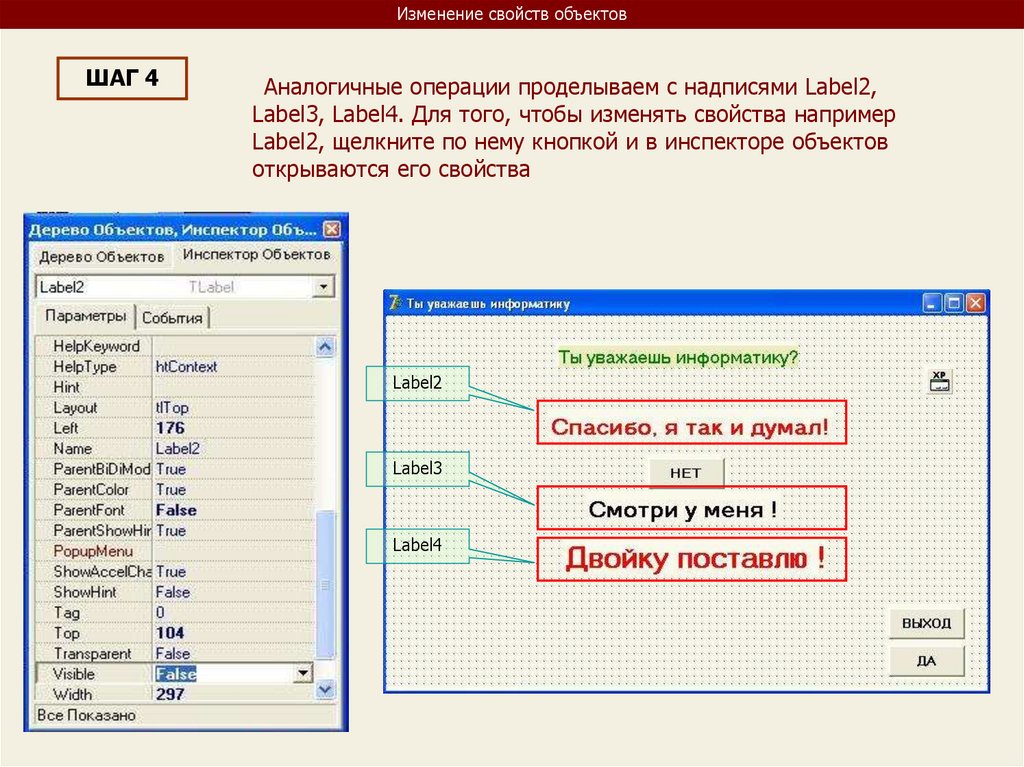Select the Name property row

pyautogui.click(x=175, y=449)
